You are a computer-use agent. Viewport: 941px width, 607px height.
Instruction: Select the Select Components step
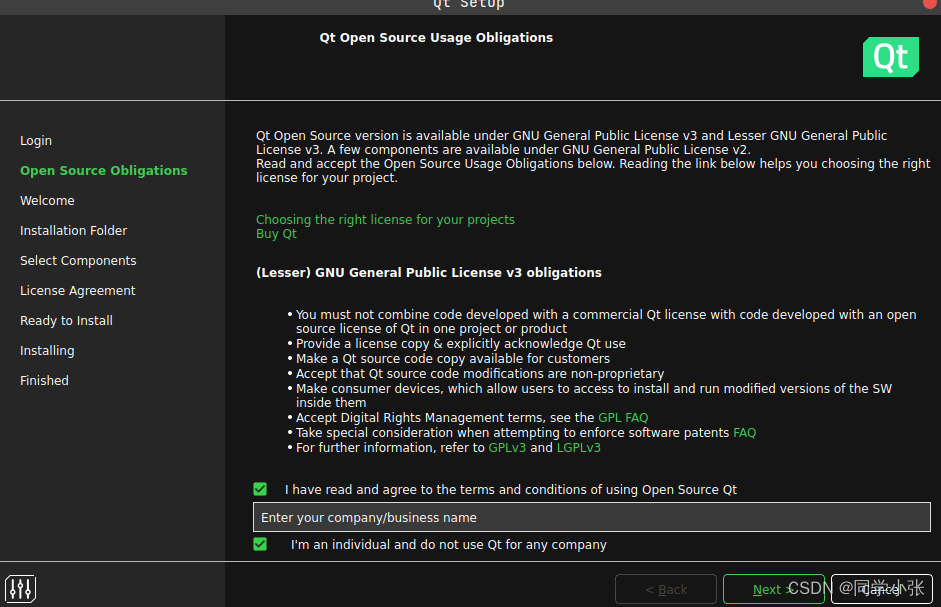click(x=78, y=261)
